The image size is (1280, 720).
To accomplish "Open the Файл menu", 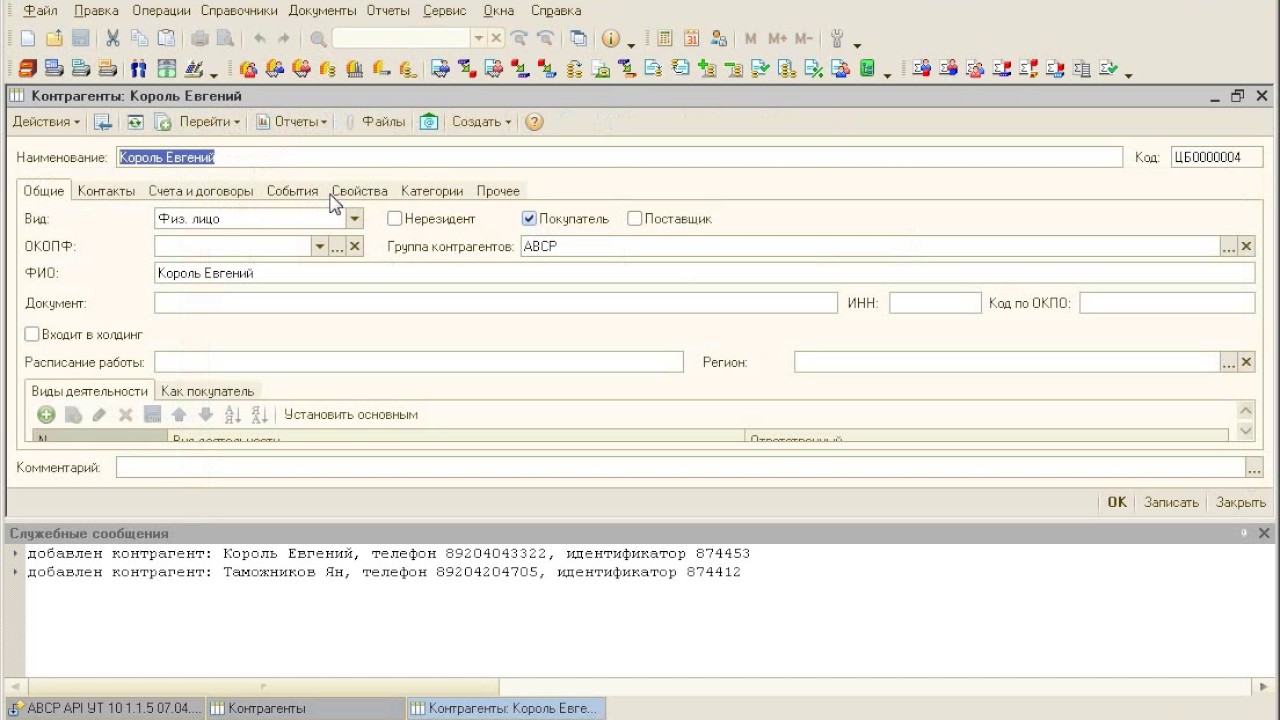I will 40,11.
